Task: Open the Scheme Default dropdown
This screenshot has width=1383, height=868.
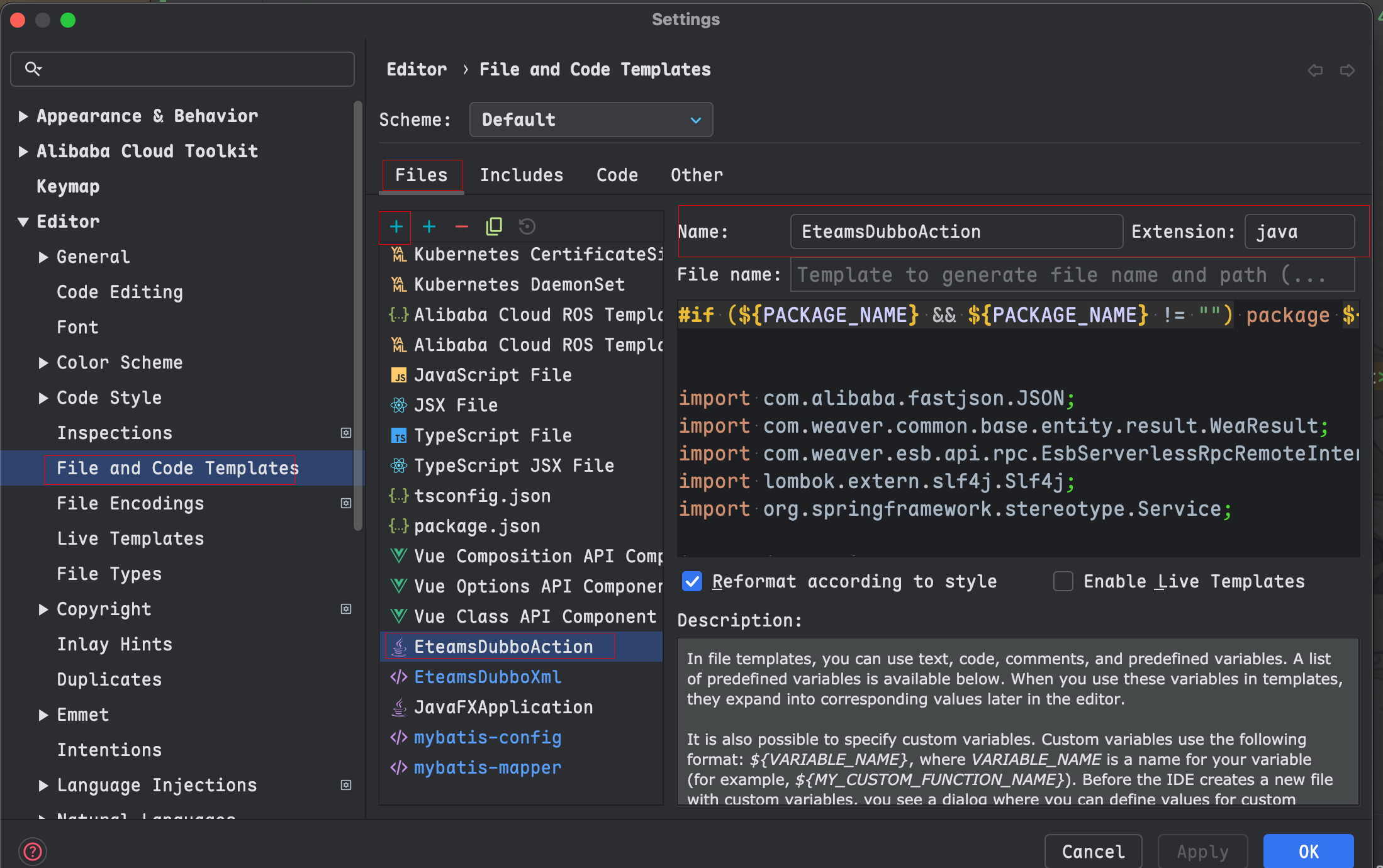Action: (591, 120)
